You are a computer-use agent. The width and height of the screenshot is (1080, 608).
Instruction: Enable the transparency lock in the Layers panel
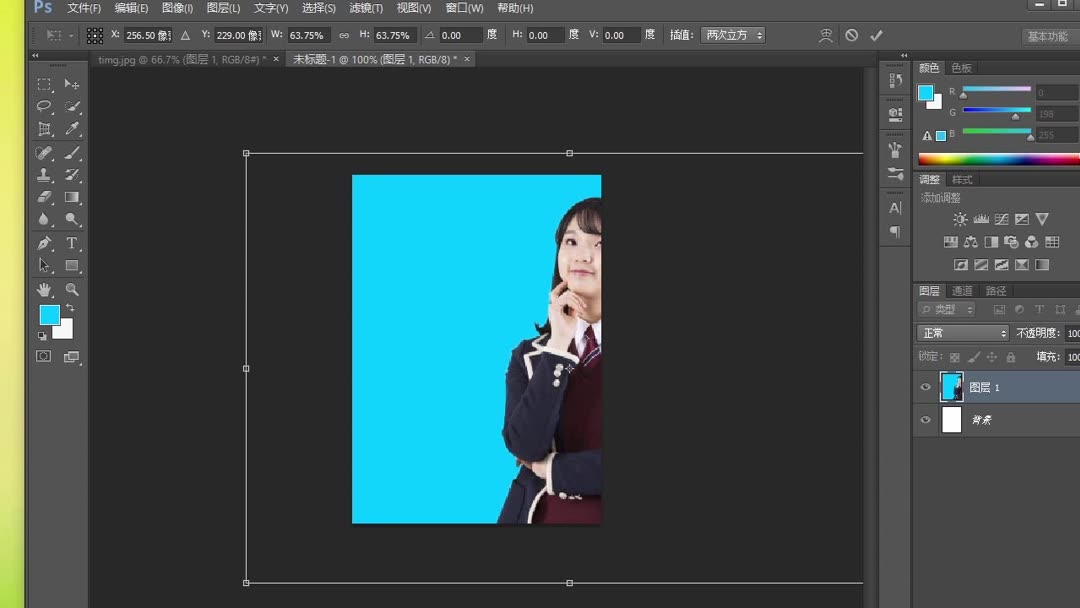coord(957,357)
